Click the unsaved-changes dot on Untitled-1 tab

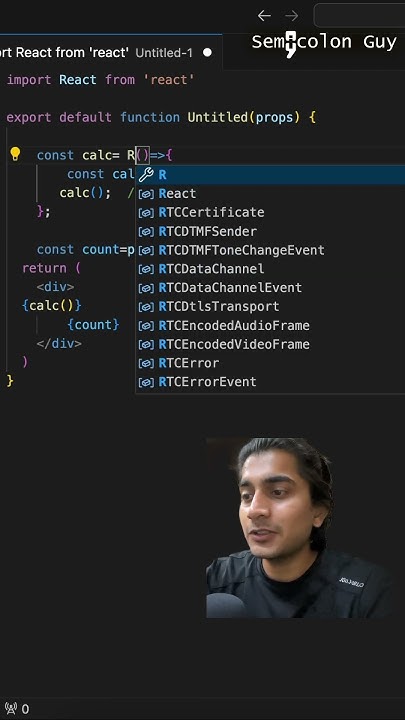click(x=208, y=52)
